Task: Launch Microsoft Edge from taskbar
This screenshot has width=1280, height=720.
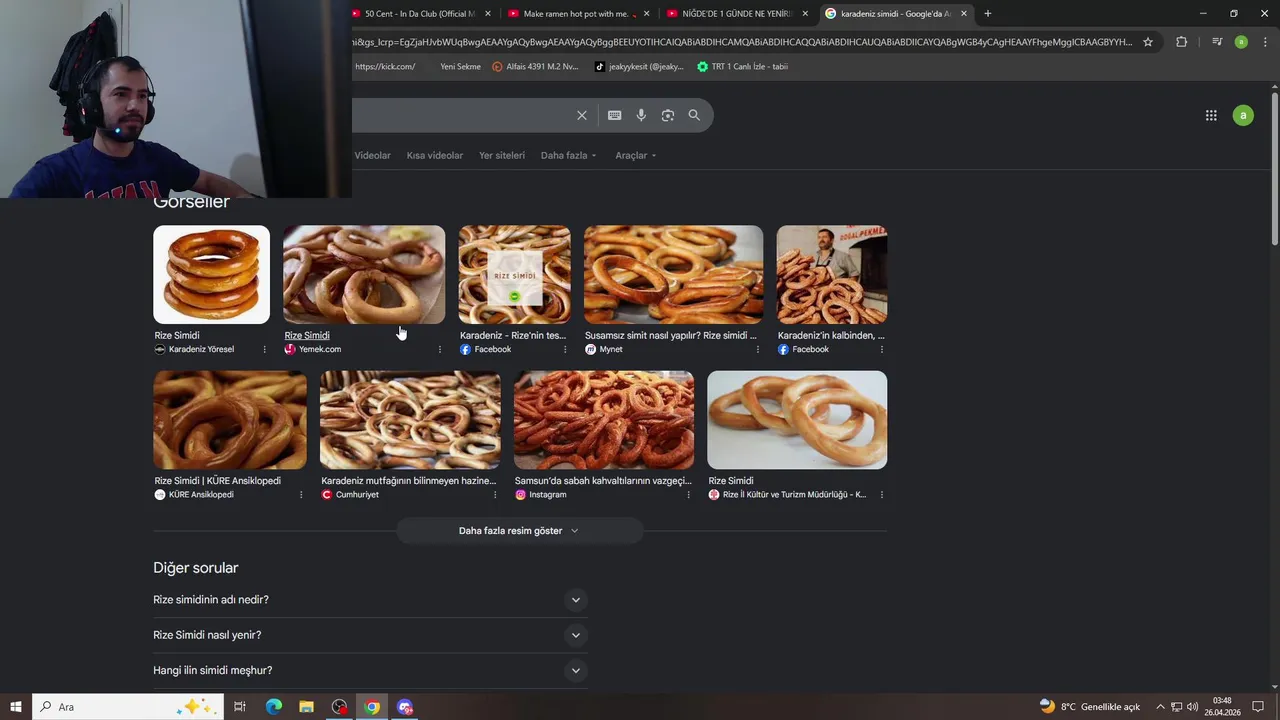Action: tap(273, 706)
